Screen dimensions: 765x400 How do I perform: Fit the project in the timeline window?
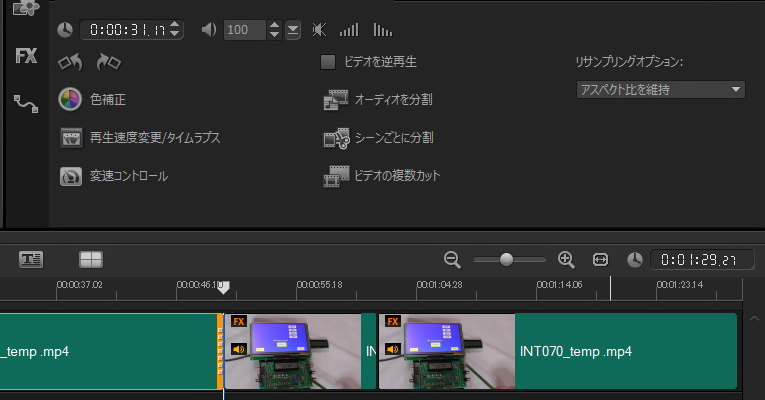tap(600, 260)
